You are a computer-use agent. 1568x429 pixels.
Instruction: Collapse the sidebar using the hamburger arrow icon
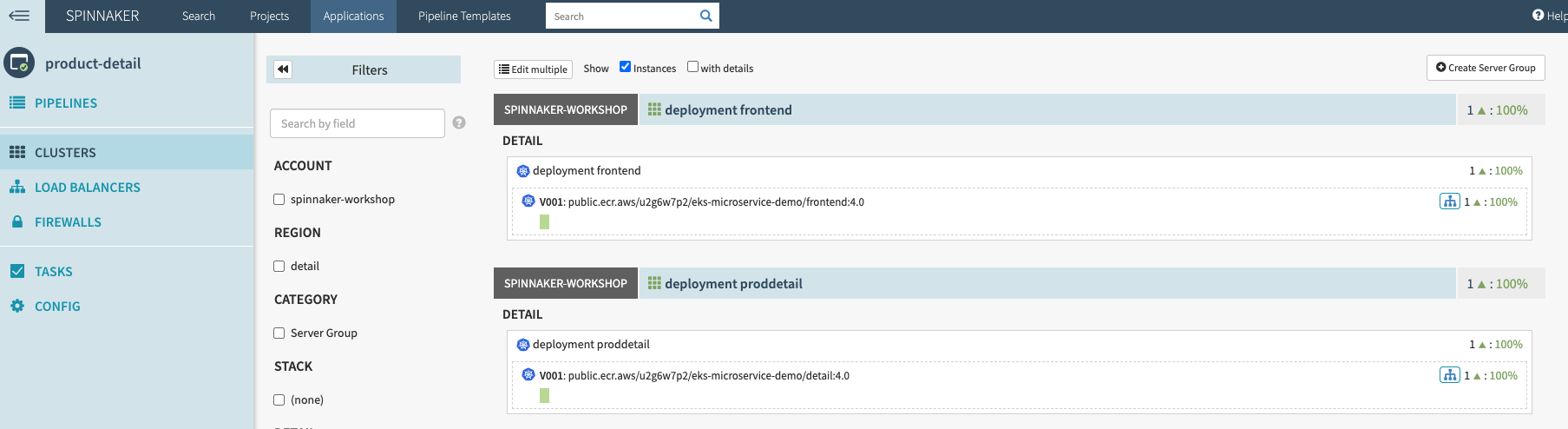tap(19, 16)
